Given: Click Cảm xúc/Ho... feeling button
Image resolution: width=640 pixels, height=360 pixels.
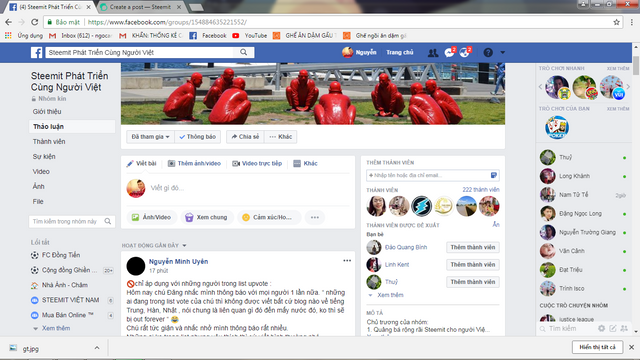Looking at the screenshot, I should click(269, 217).
